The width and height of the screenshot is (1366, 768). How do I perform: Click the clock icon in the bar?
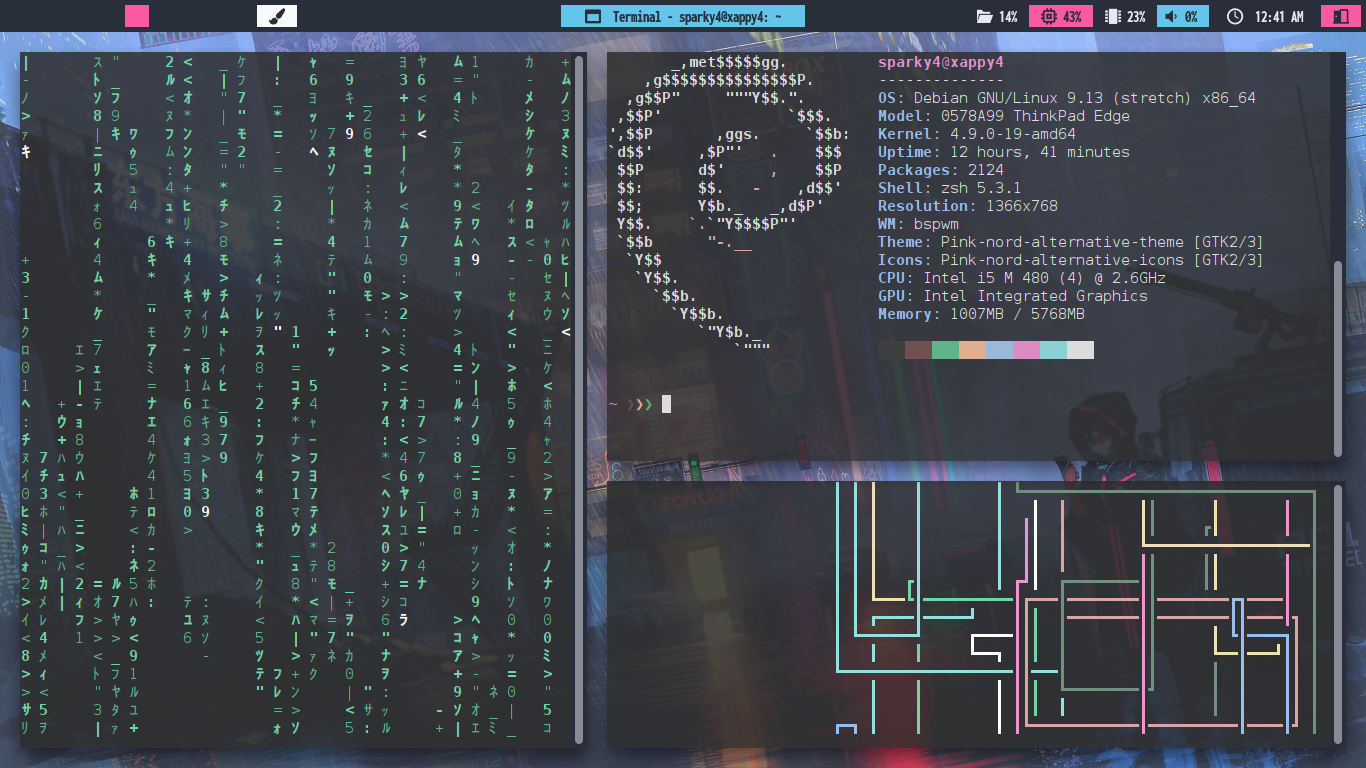point(1234,16)
